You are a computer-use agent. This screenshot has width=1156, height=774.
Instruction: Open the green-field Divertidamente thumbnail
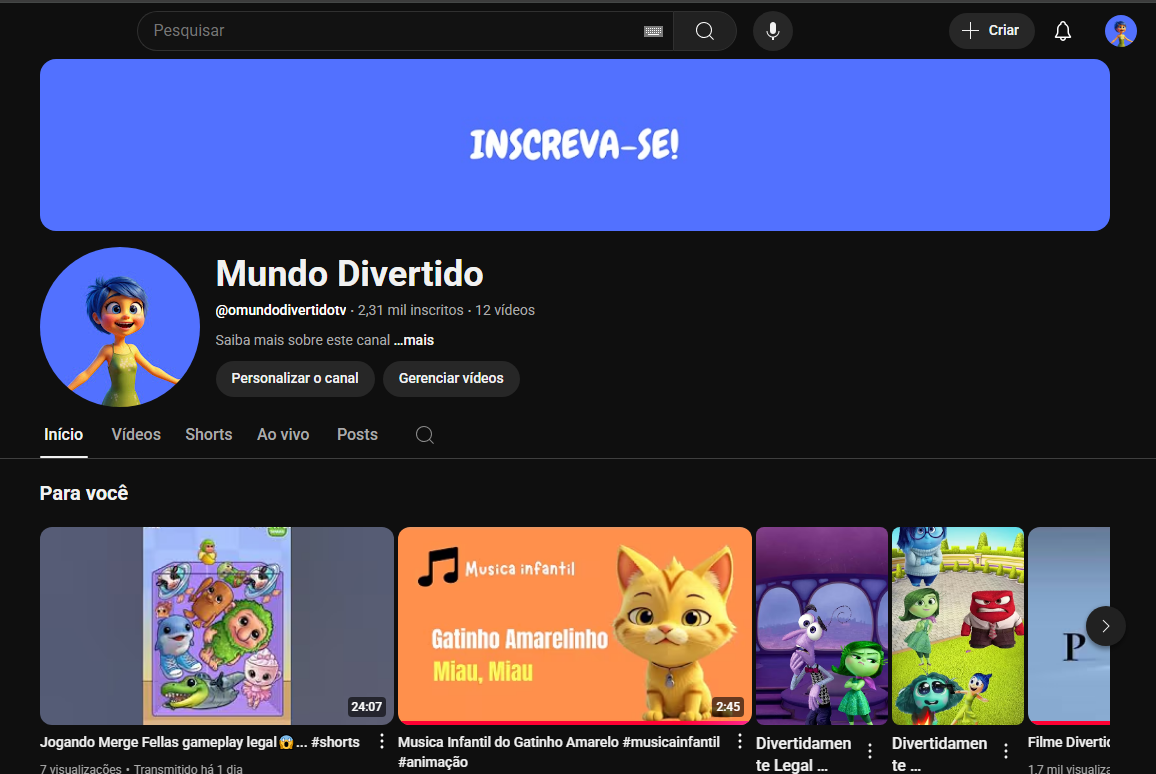[x=958, y=626]
